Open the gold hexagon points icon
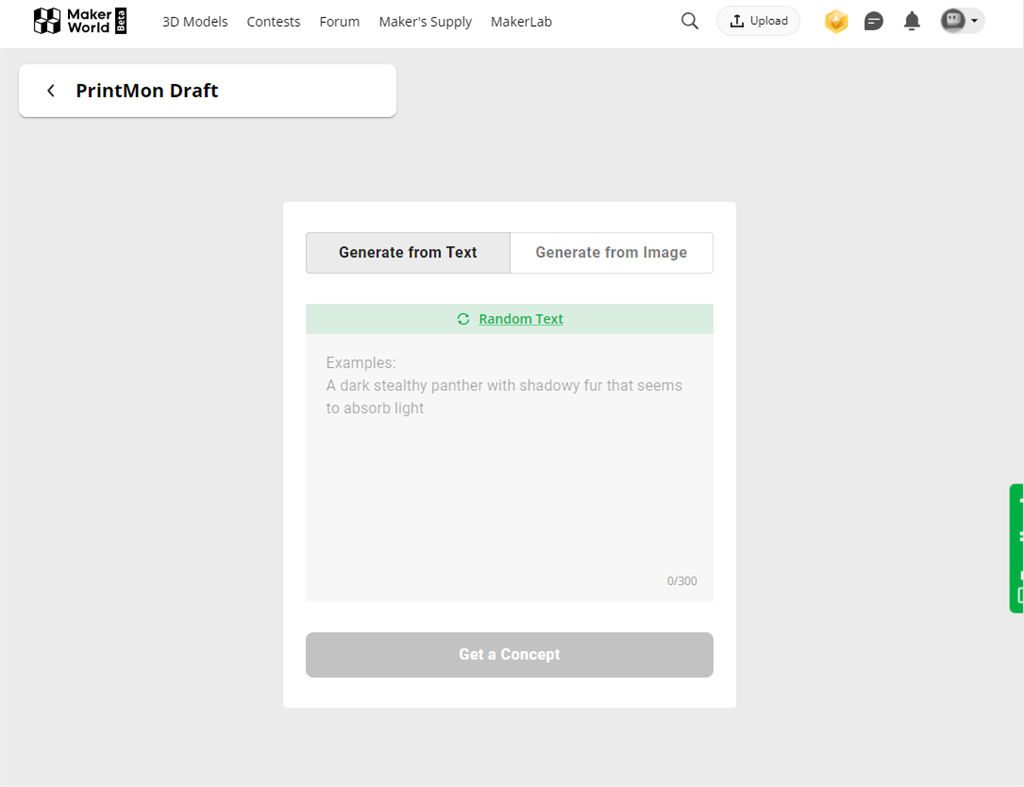Image resolution: width=1024 pixels, height=787 pixels. pos(836,21)
